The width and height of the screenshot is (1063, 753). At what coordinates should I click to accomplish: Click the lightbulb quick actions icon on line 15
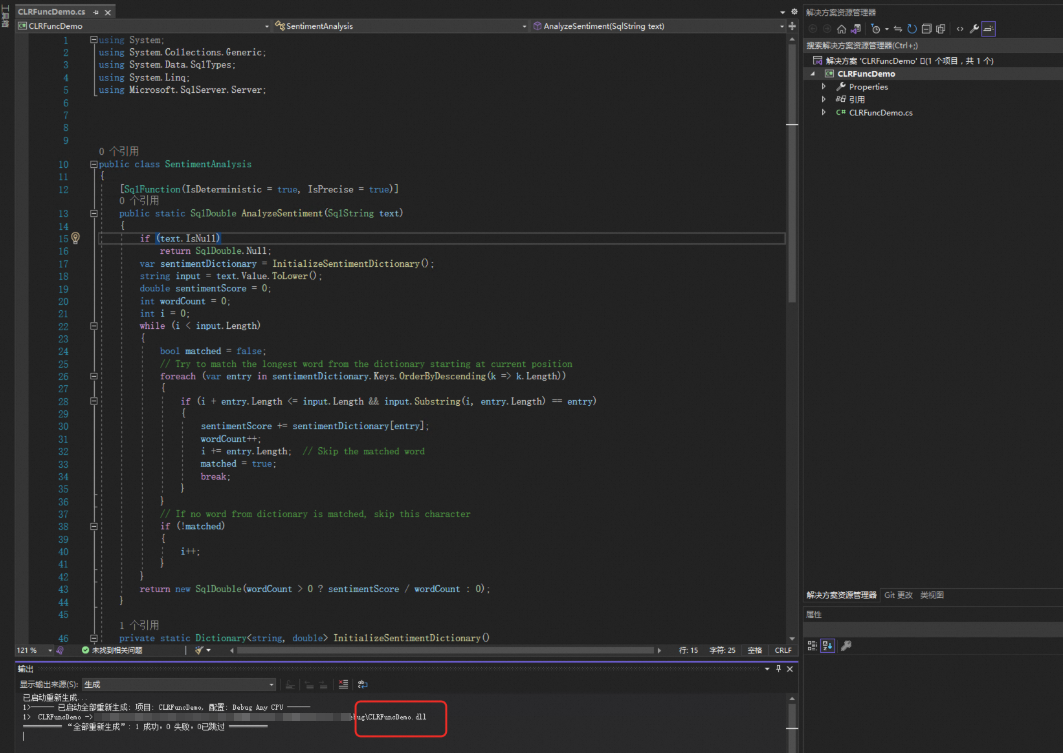pos(75,238)
